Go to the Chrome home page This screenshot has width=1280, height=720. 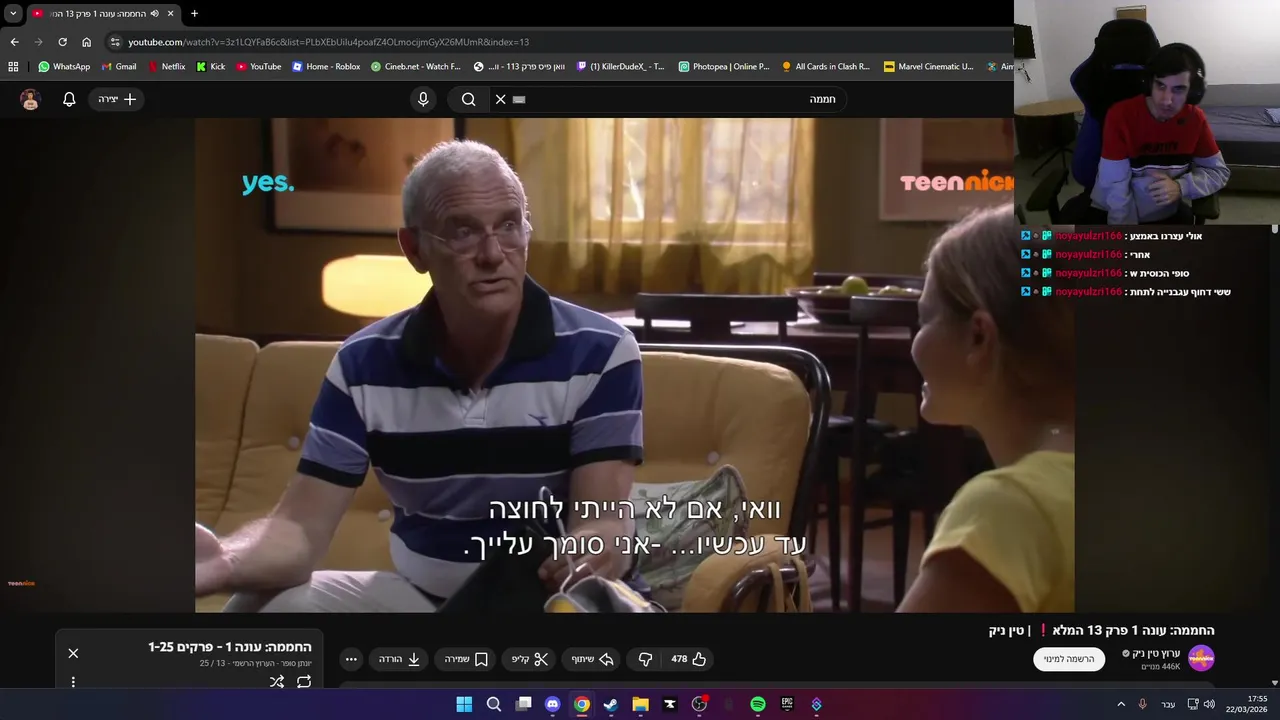[86, 42]
